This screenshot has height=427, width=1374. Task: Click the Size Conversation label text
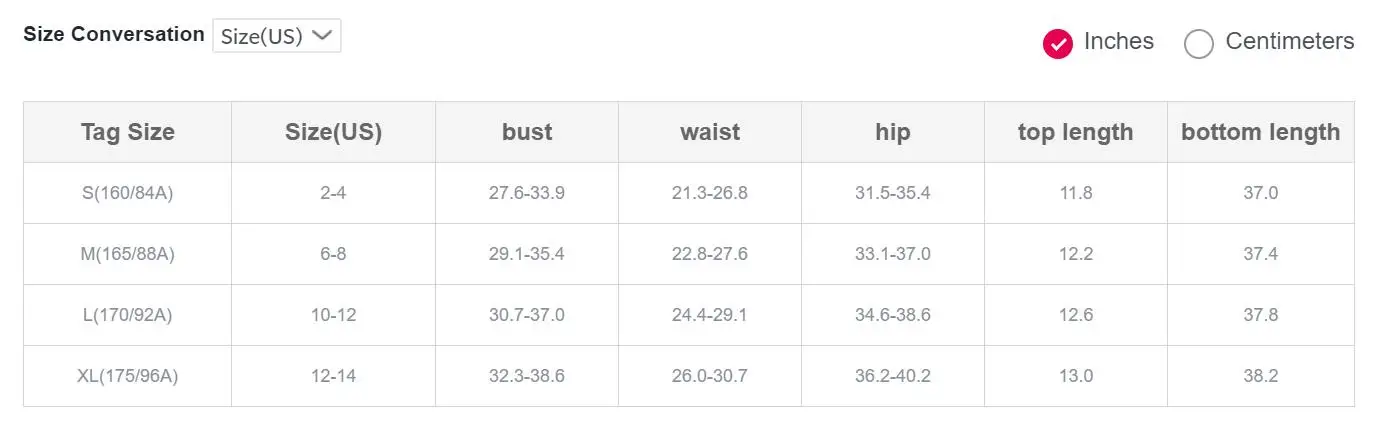point(114,34)
